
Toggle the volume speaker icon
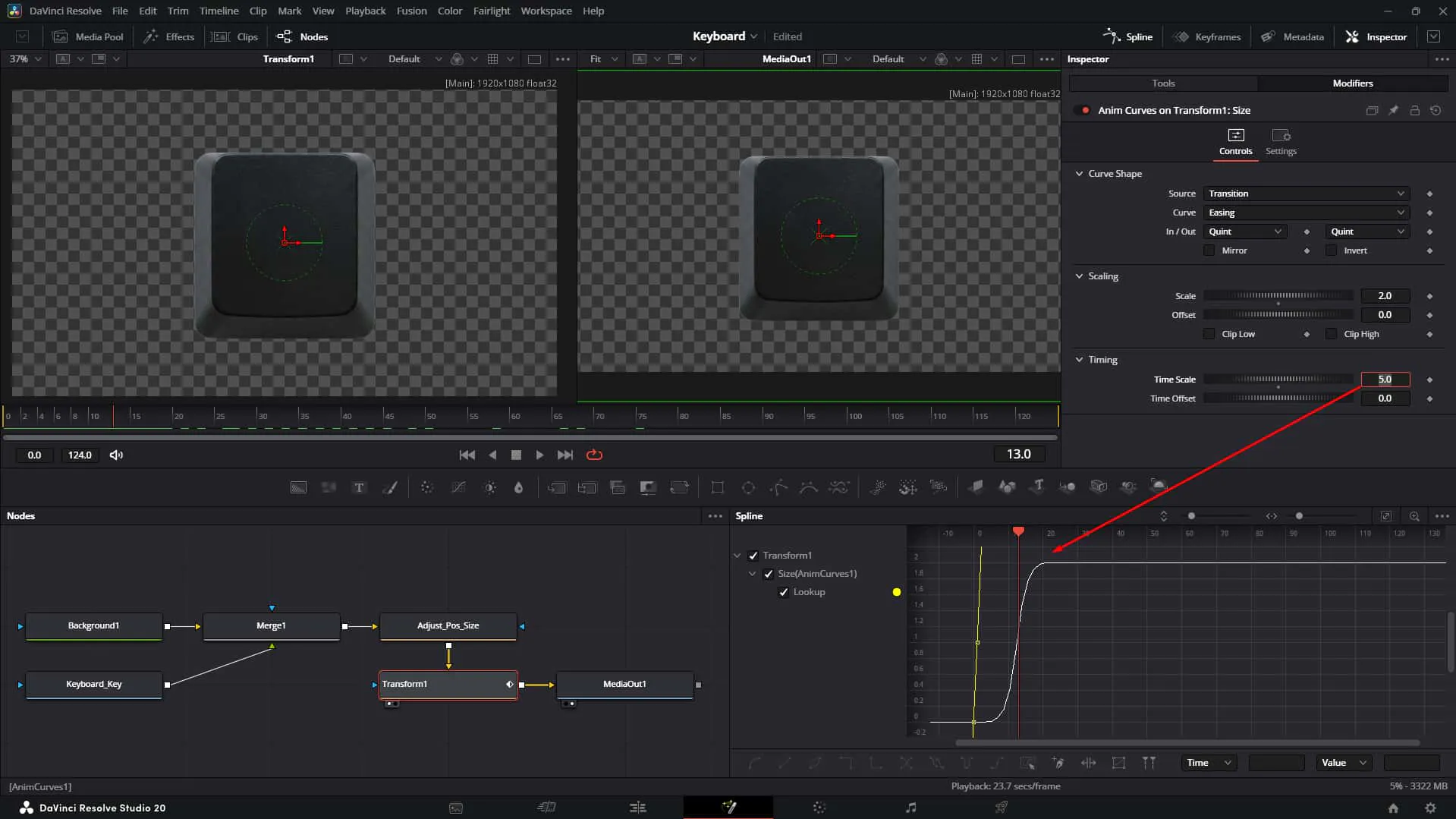click(x=116, y=455)
